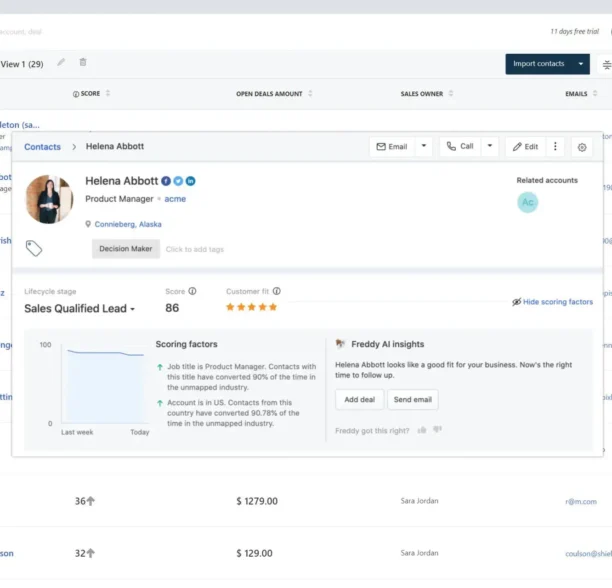The width and height of the screenshot is (612, 588).
Task: Click the table filter icon beside Import contacts
Action: tap(606, 64)
